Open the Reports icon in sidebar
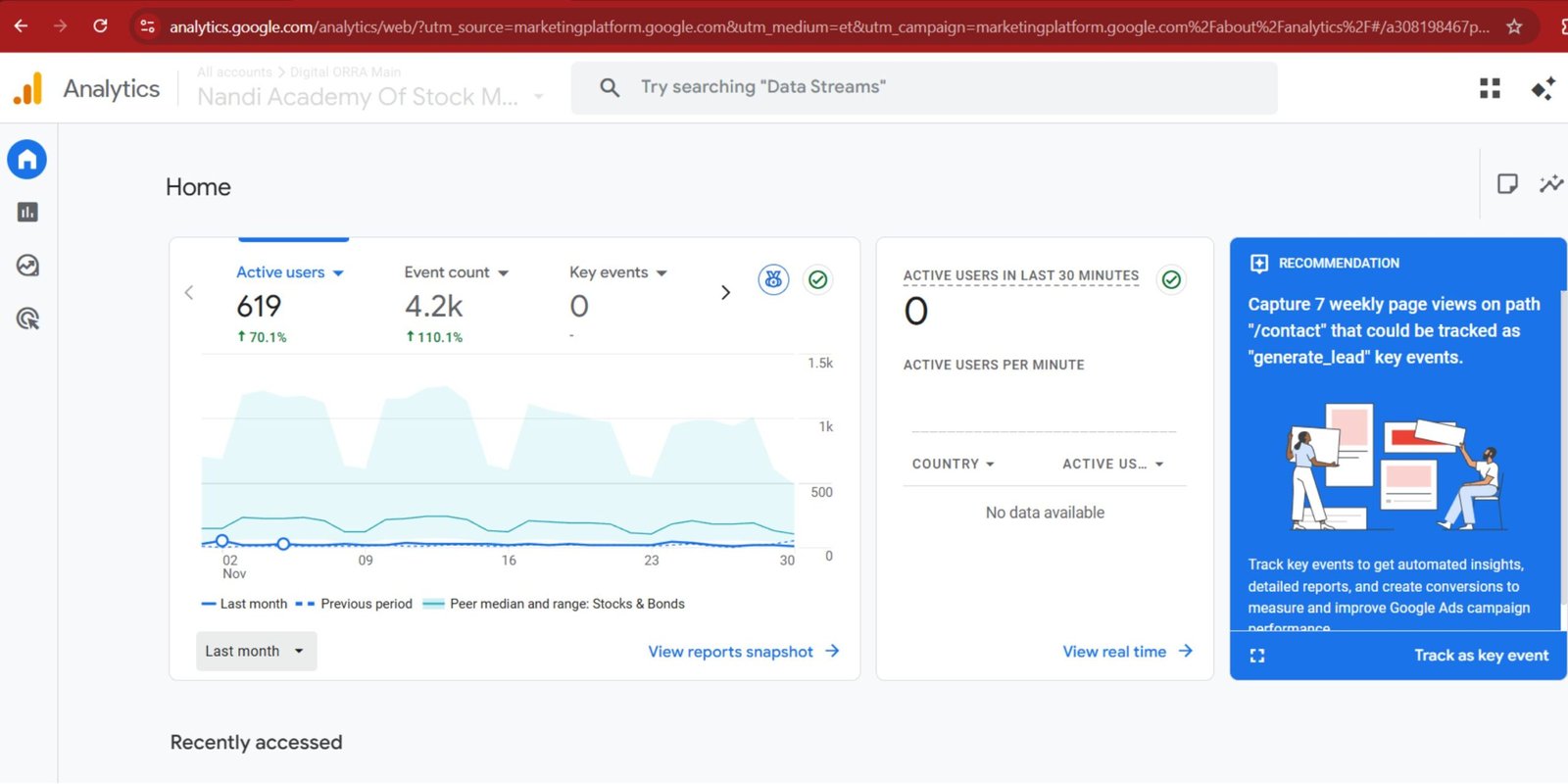This screenshot has width=1568, height=784. 27,212
